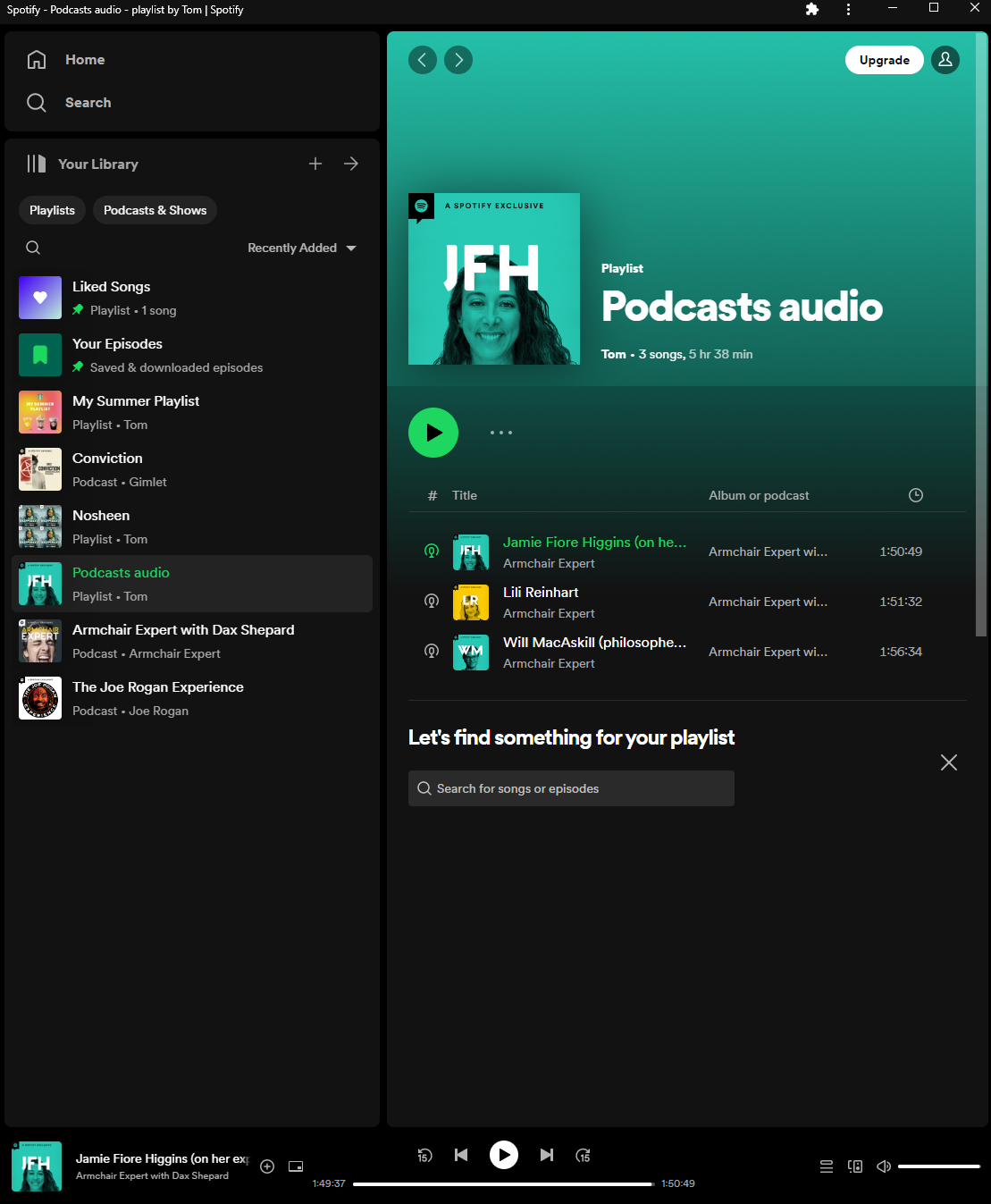Expand Your Library with the arrow
991x1204 pixels.
click(x=351, y=164)
